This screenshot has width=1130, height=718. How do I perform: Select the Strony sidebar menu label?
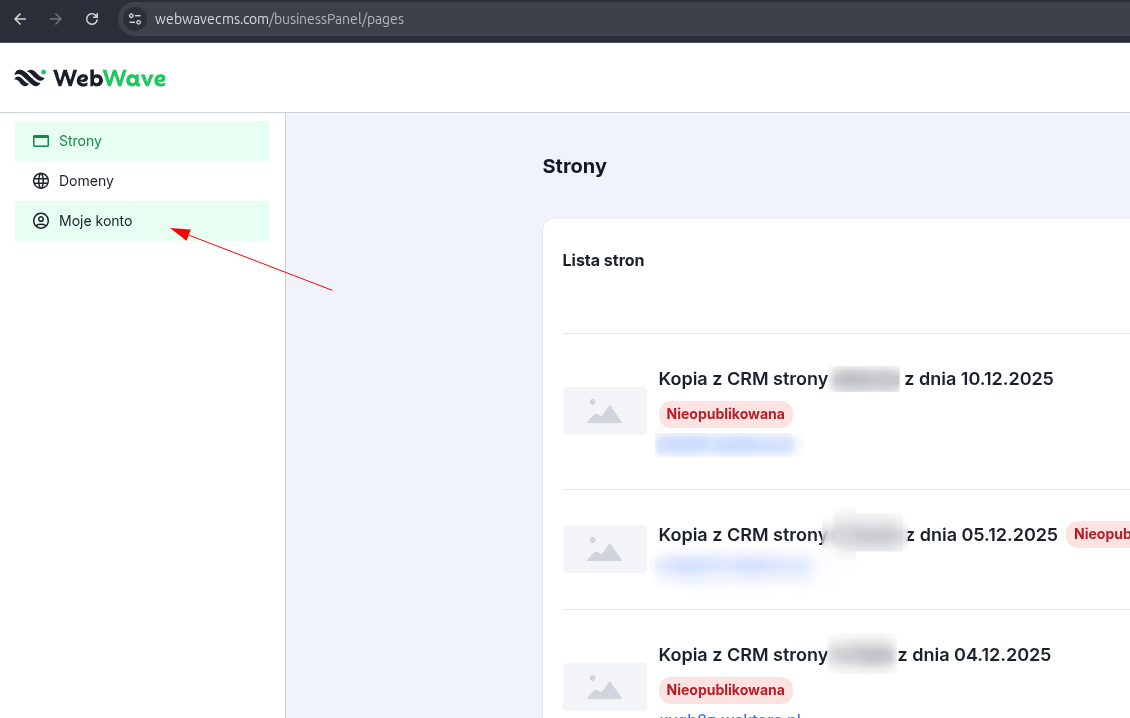coord(80,141)
